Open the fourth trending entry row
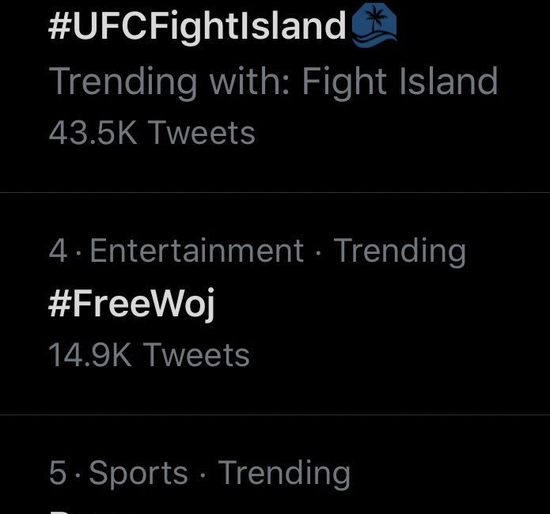The image size is (550, 514). click(x=275, y=303)
